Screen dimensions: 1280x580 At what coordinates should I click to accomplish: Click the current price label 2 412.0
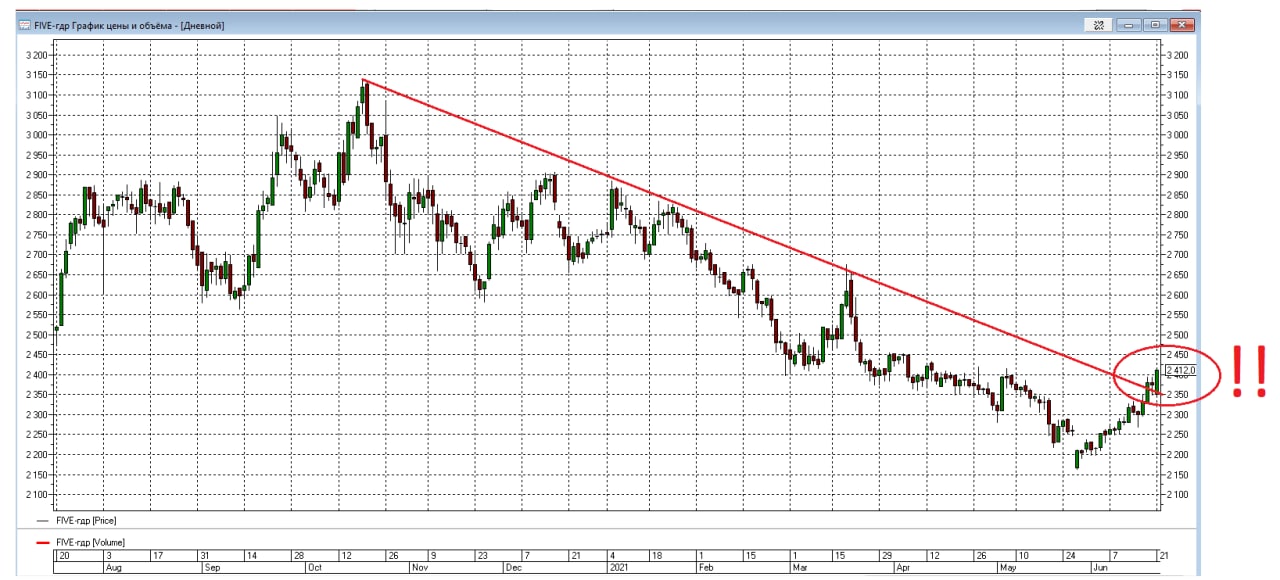coord(1181,371)
